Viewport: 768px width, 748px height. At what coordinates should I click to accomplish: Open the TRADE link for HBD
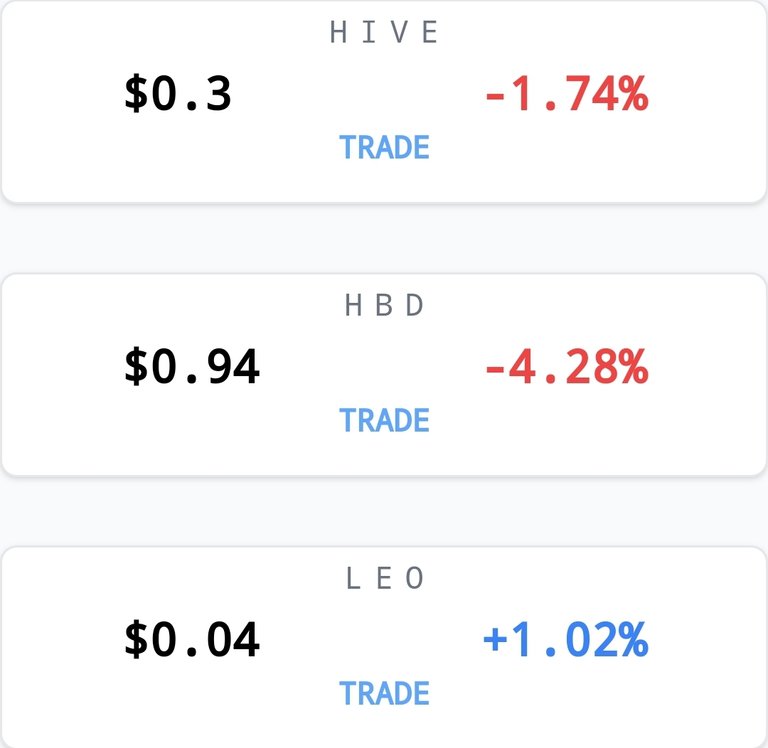384,420
